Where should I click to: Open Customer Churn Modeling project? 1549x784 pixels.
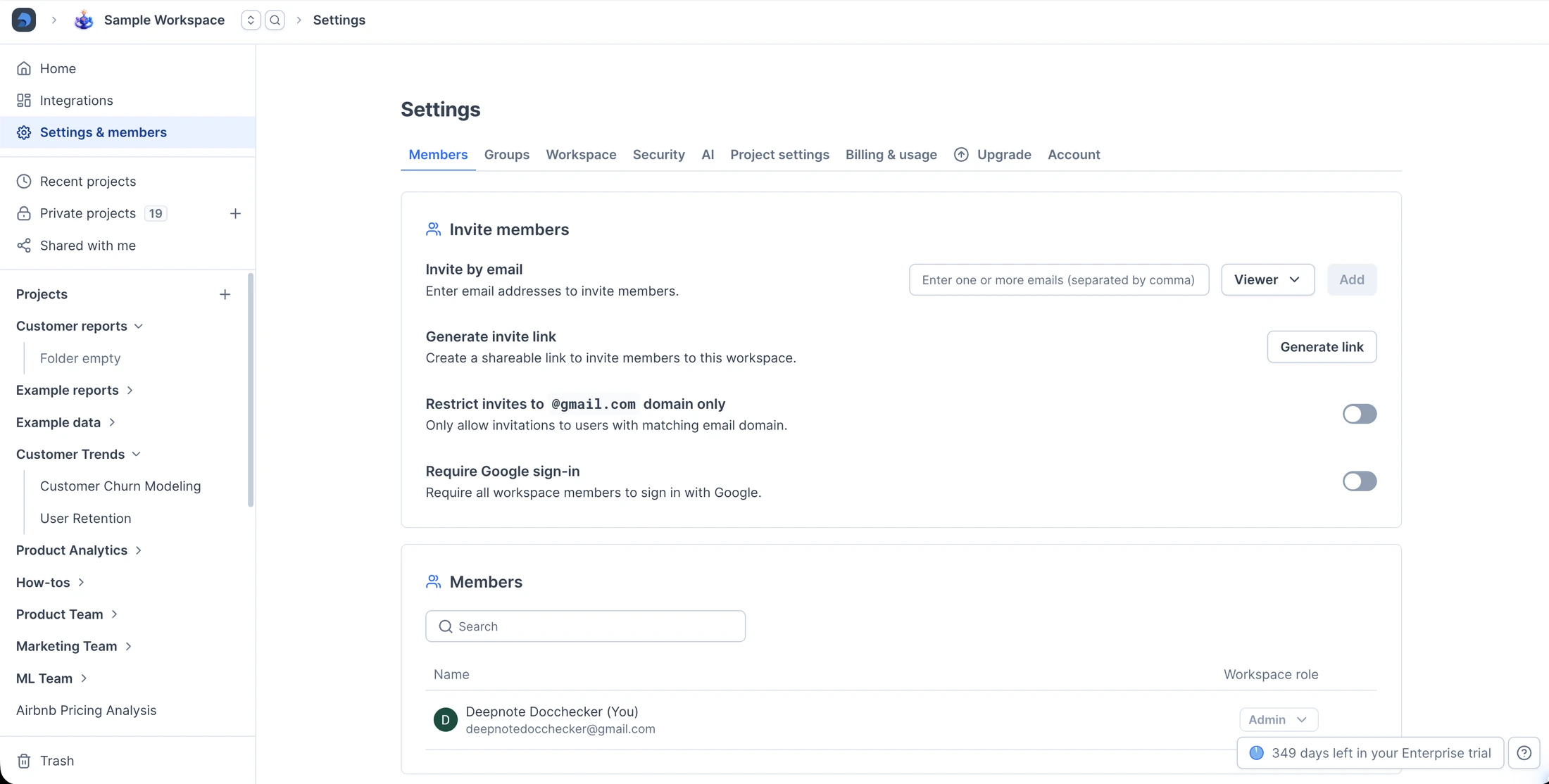120,486
